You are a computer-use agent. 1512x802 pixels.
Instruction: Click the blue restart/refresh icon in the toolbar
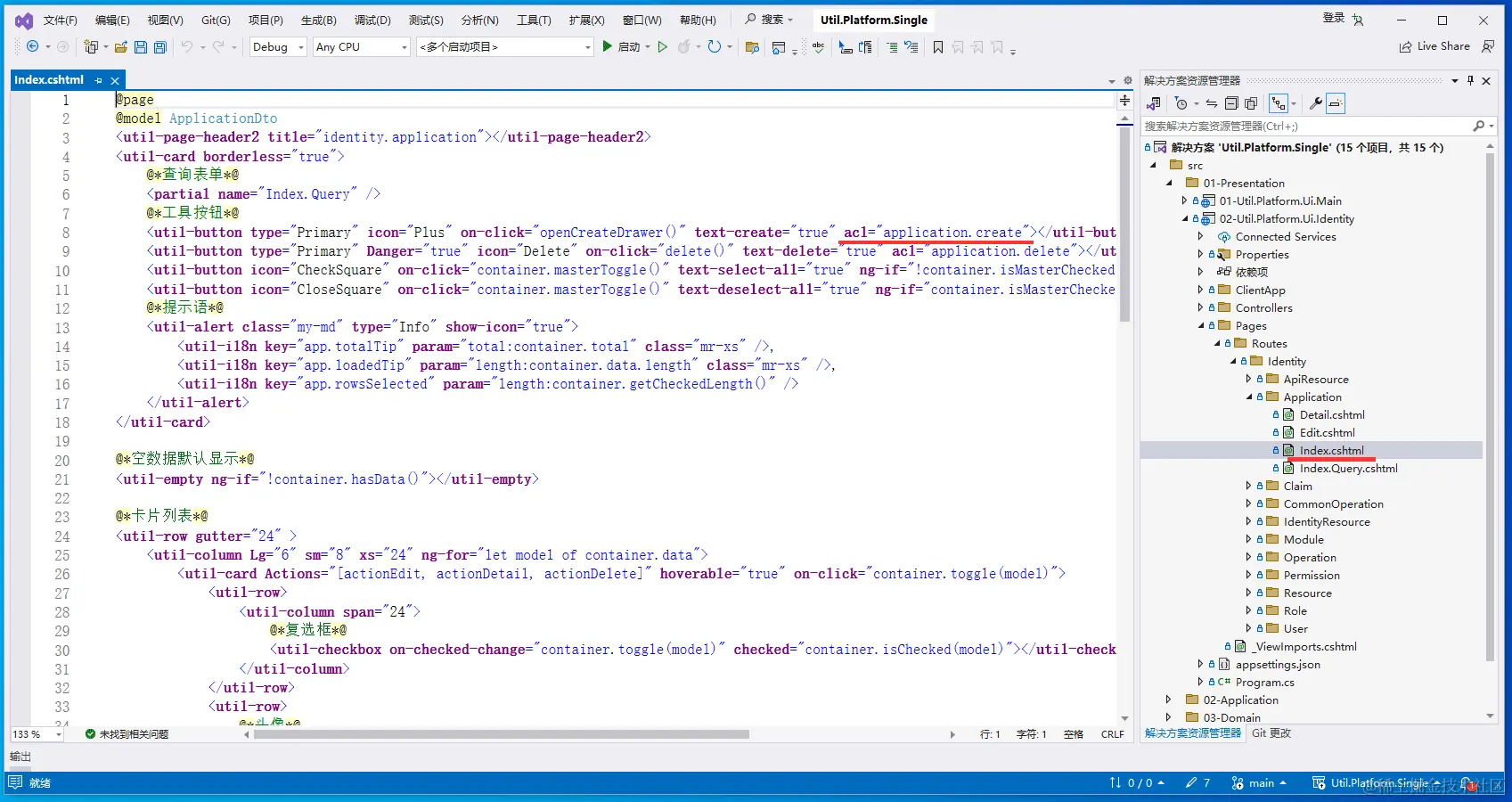tap(715, 46)
